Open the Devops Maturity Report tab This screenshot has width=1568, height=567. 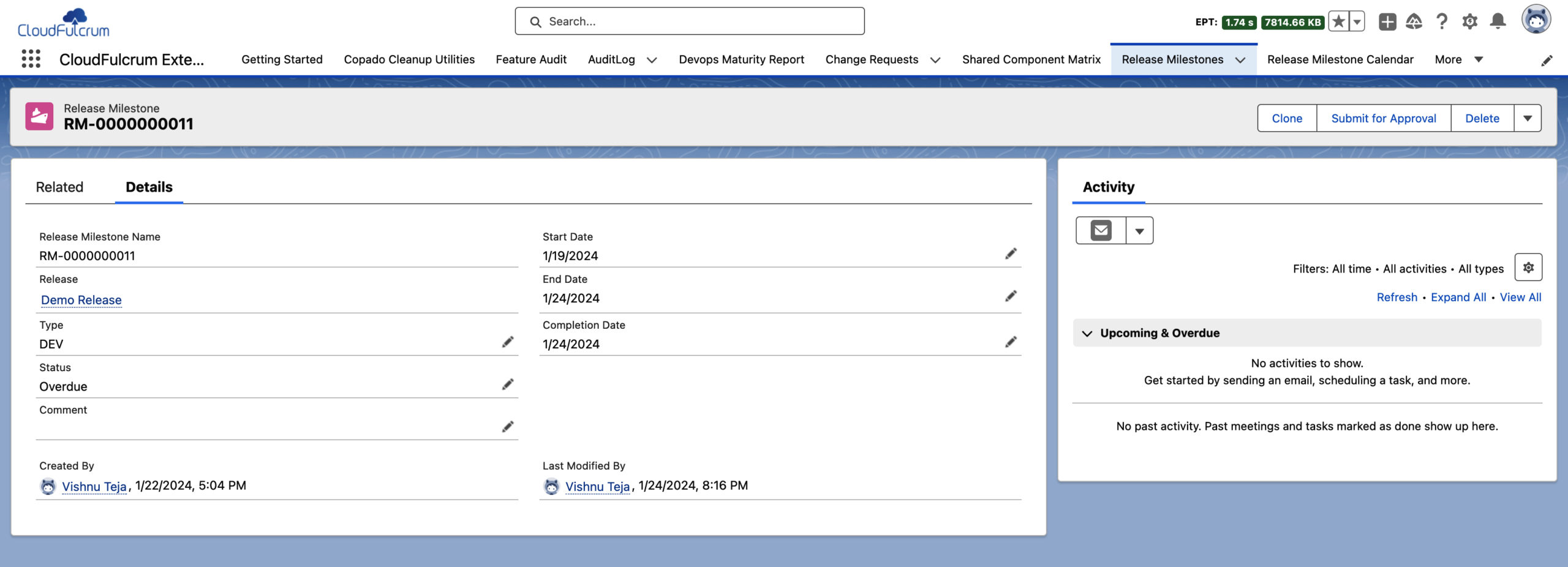tap(741, 59)
